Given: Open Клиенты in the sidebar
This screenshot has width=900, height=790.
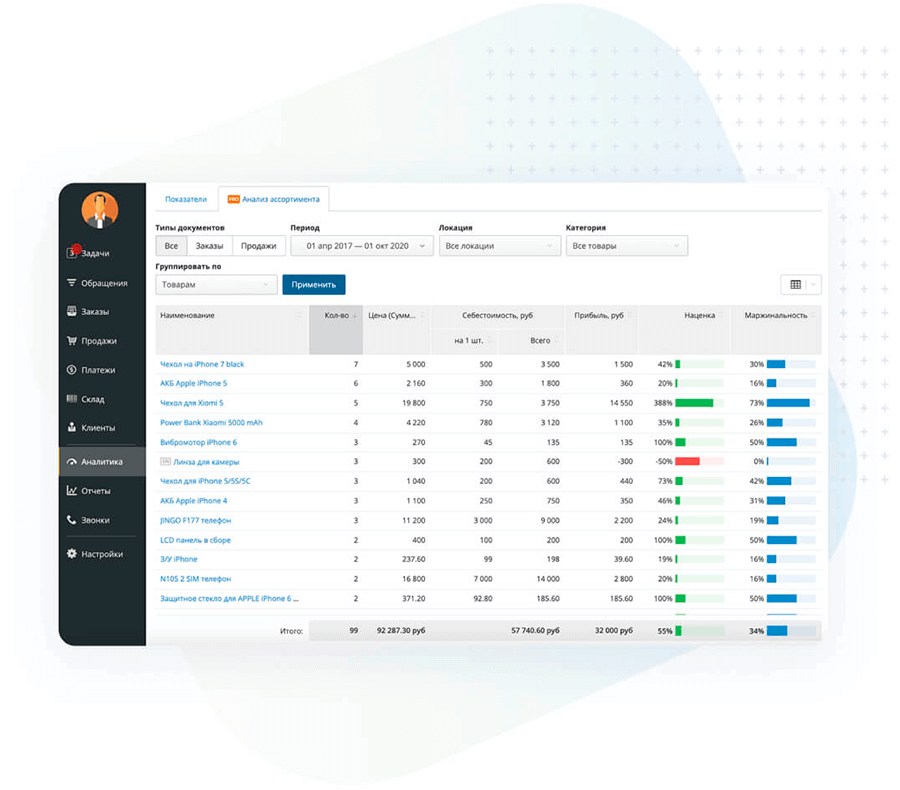Looking at the screenshot, I should [x=97, y=428].
